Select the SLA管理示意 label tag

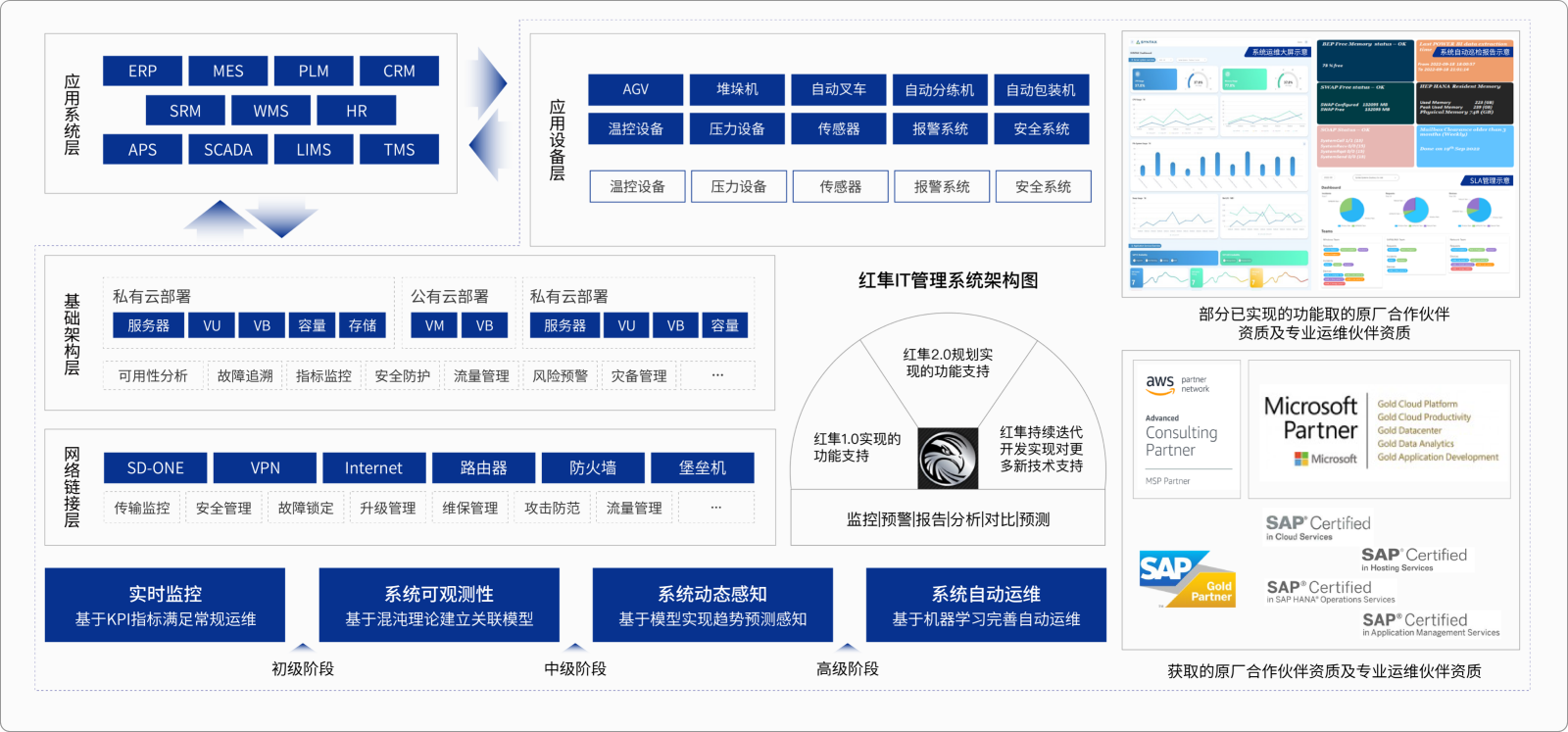coord(1489,180)
